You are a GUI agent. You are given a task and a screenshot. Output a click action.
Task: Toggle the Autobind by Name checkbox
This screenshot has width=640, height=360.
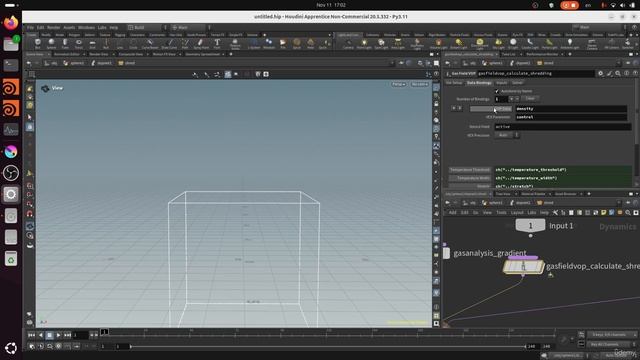[x=497, y=91]
